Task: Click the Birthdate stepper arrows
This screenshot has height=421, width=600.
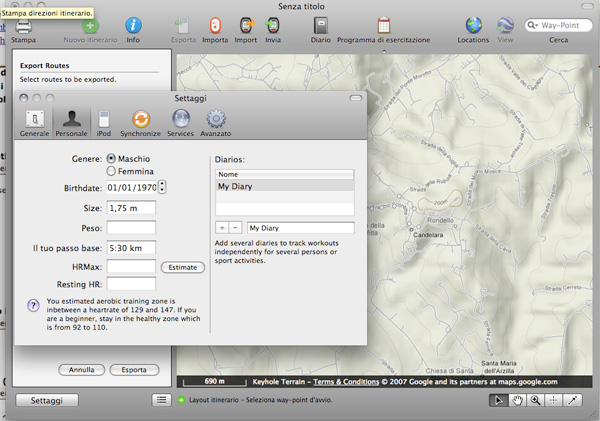Action: tap(163, 186)
